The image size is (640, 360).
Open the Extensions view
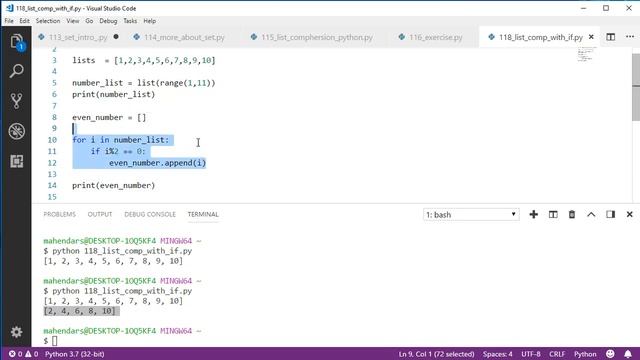[x=16, y=161]
